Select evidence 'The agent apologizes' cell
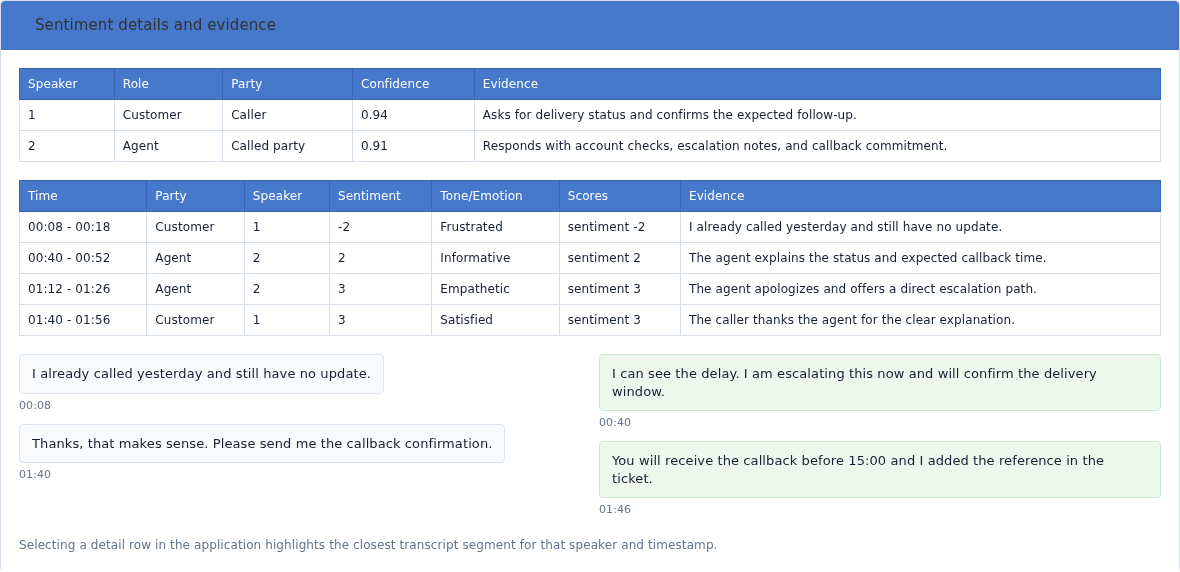The height and width of the screenshot is (572, 1180). tap(920, 289)
